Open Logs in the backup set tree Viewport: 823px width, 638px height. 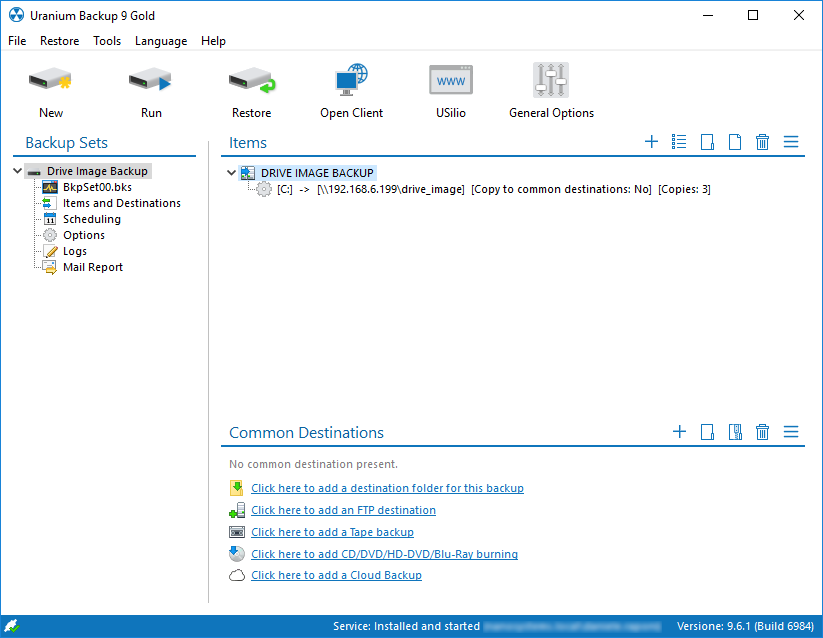[x=75, y=251]
